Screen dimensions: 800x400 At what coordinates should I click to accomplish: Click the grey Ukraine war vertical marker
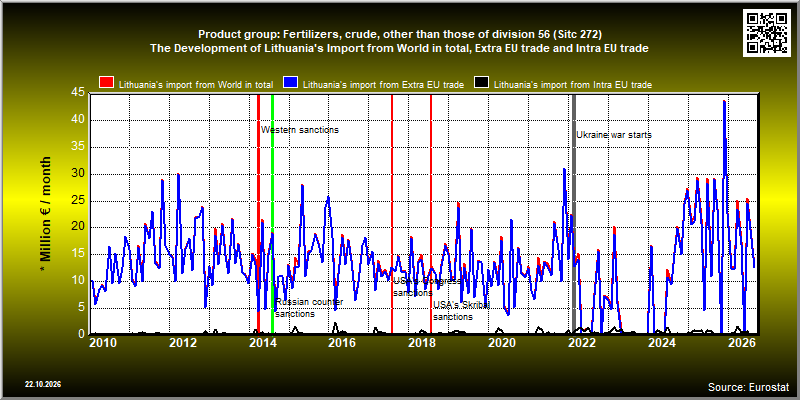[573, 214]
